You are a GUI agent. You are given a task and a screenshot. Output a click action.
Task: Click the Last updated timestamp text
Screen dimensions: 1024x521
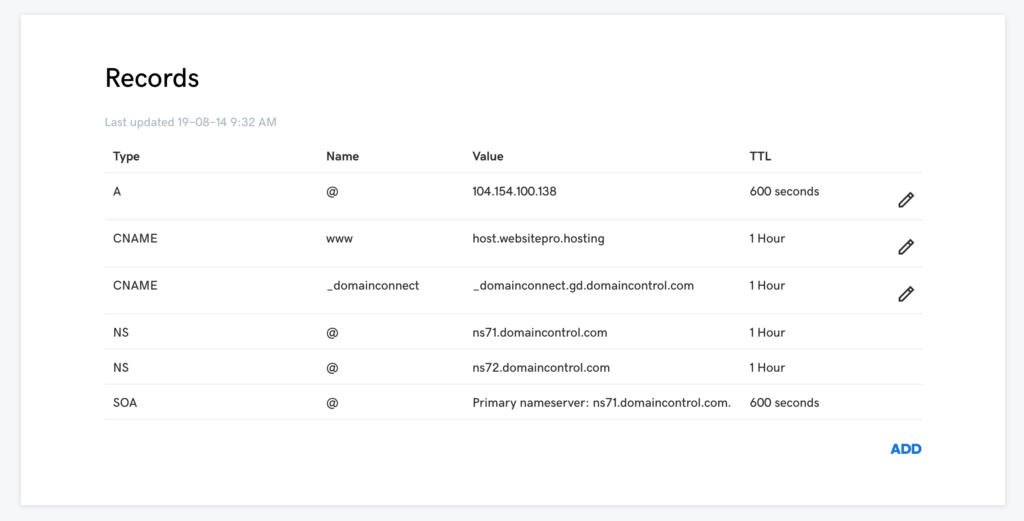click(190, 122)
